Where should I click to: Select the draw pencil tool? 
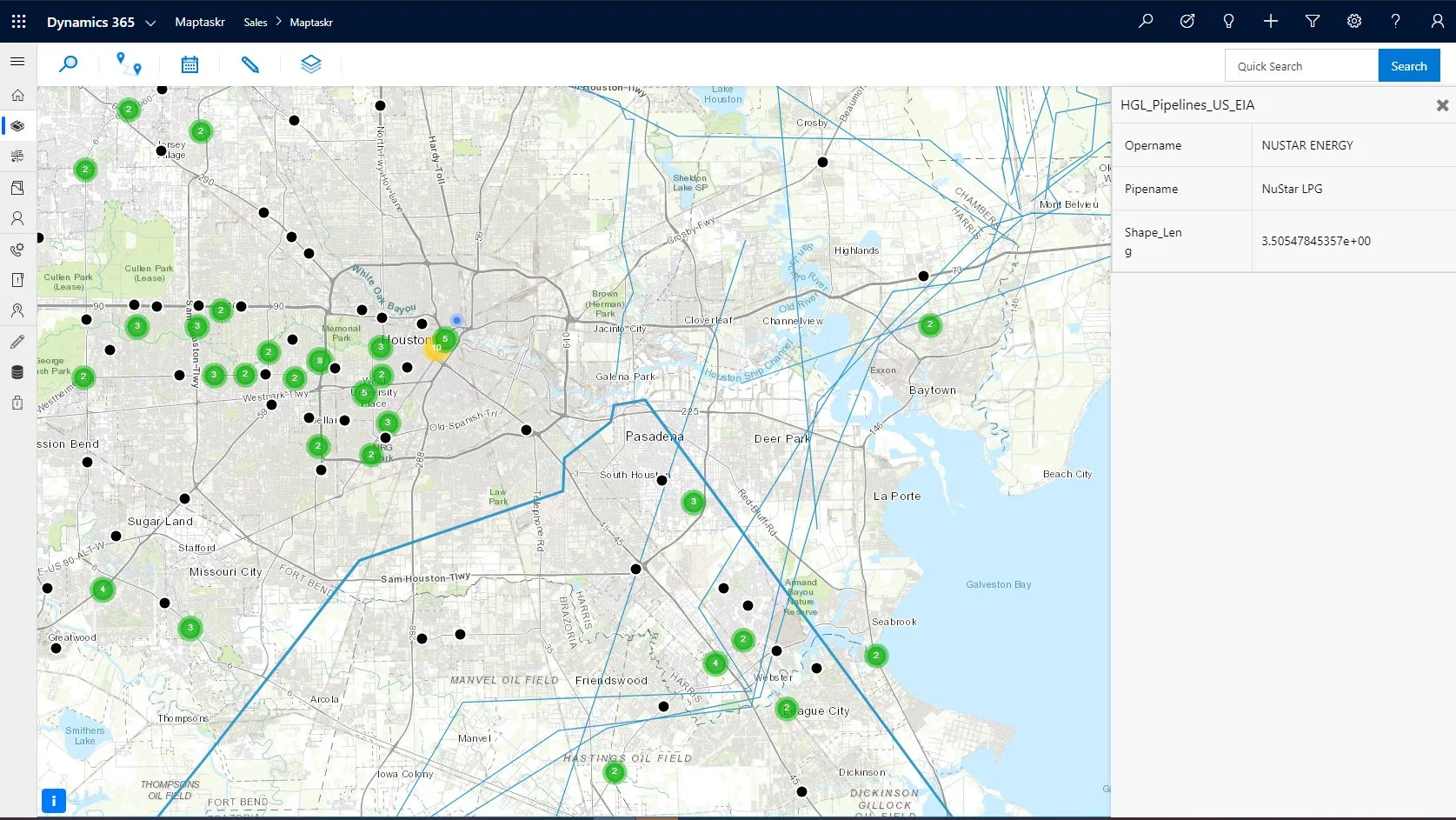pyautogui.click(x=250, y=64)
